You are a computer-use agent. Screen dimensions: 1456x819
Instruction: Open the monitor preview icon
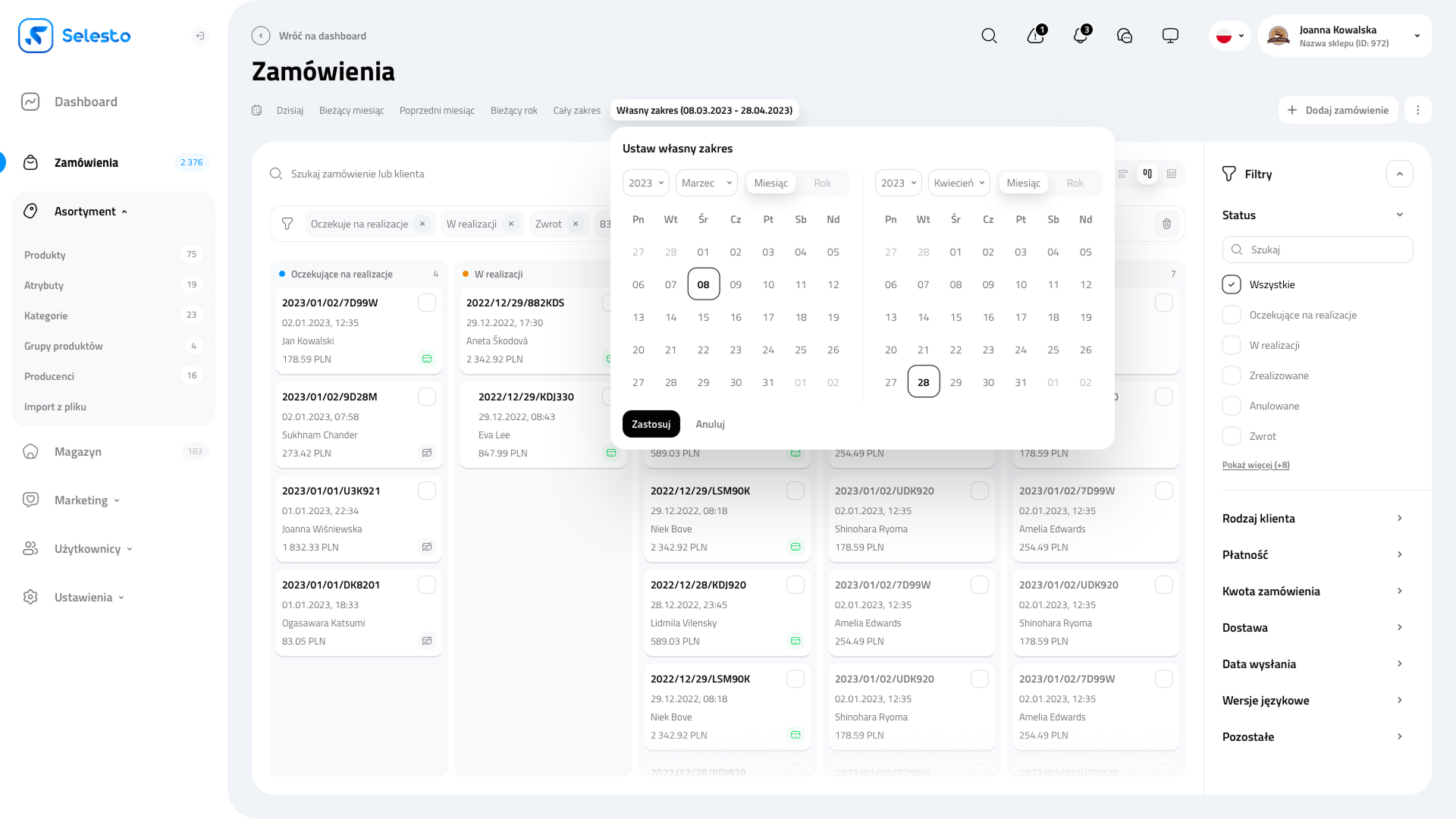coord(1170,36)
